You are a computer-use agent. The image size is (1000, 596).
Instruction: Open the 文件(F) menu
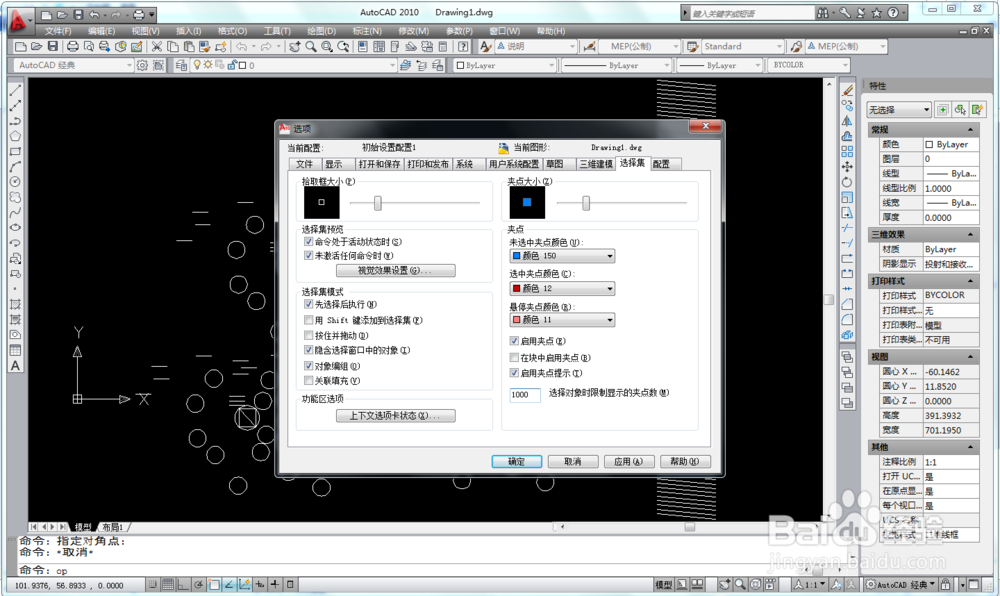click(58, 31)
